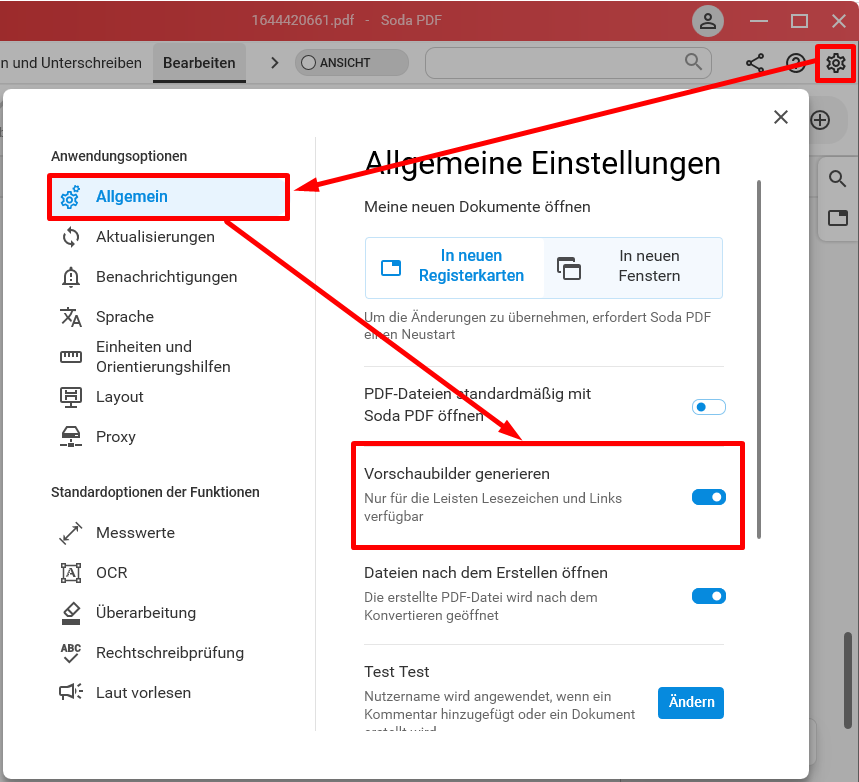Open OCR options
Viewport: 859px width, 782px height.
112,573
